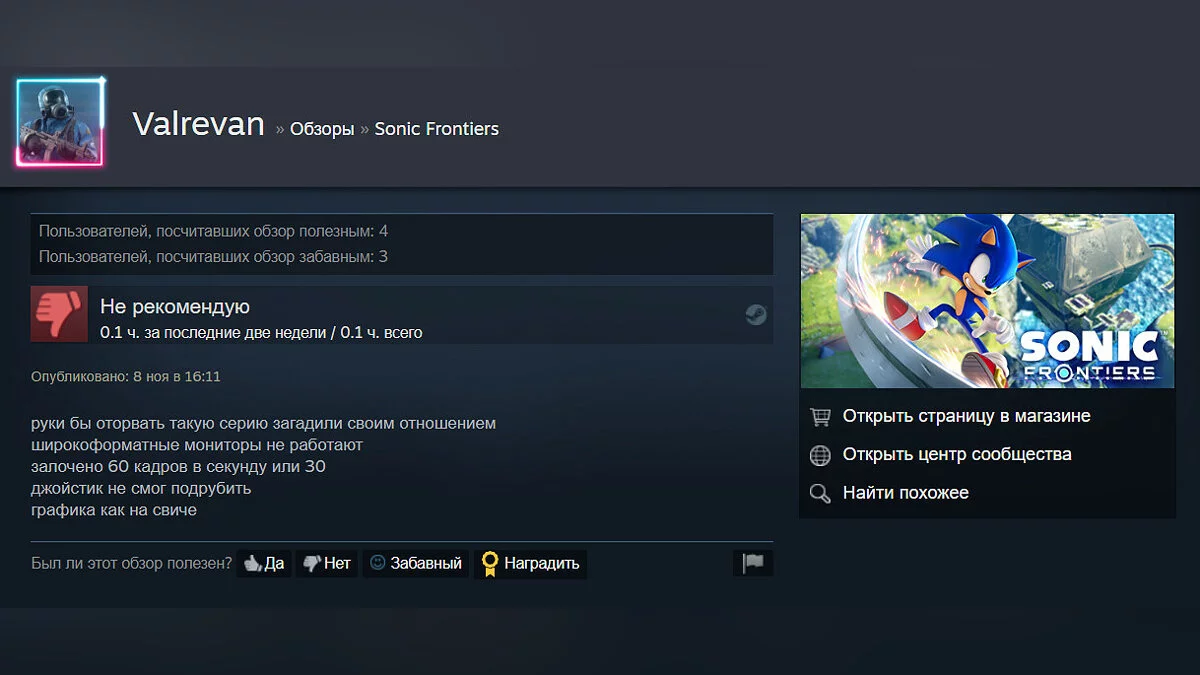Screen dimensions: 1200x675
Task: Click the magnifying glass icon
Action: coord(820,493)
